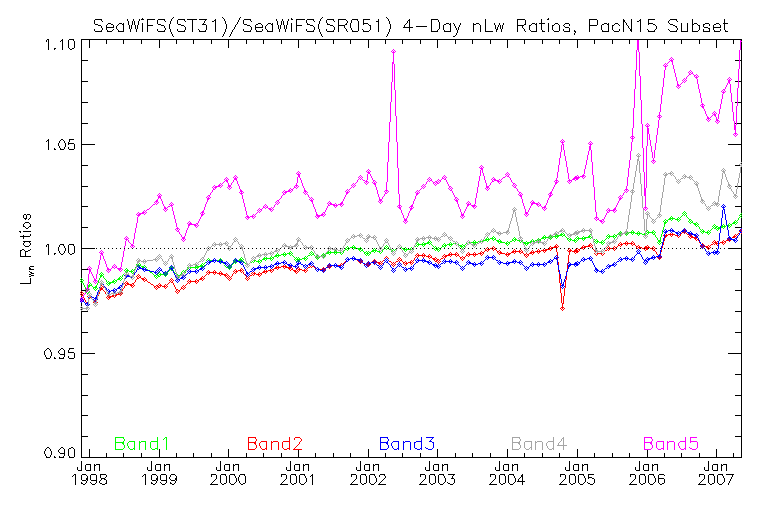Click the Jan 2007 x-axis label
Screen dimensions: 768x512
tap(716, 473)
